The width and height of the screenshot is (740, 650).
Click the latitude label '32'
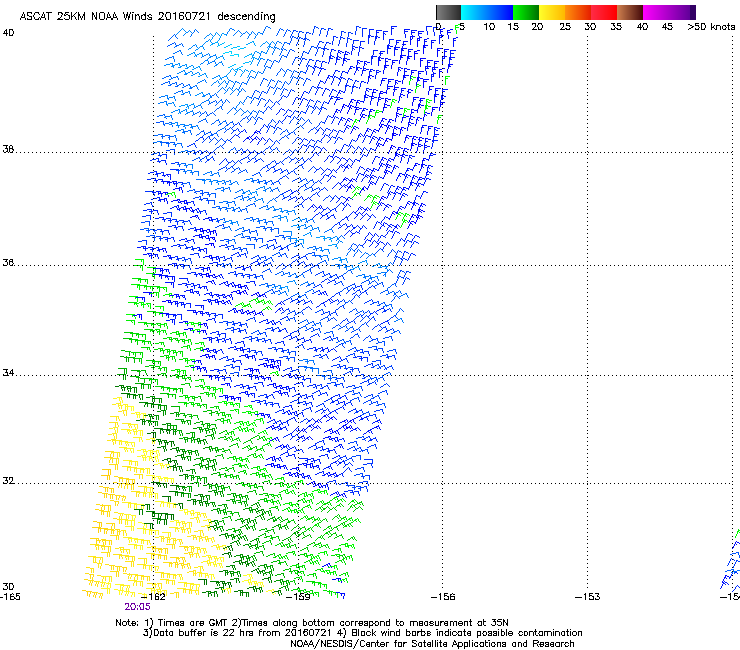[8, 481]
